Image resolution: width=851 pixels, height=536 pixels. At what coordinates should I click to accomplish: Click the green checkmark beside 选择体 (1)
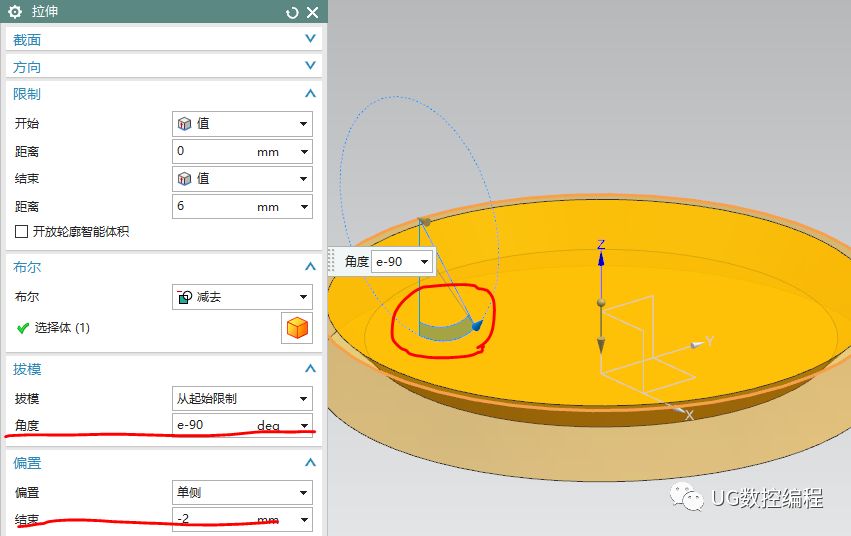23,328
